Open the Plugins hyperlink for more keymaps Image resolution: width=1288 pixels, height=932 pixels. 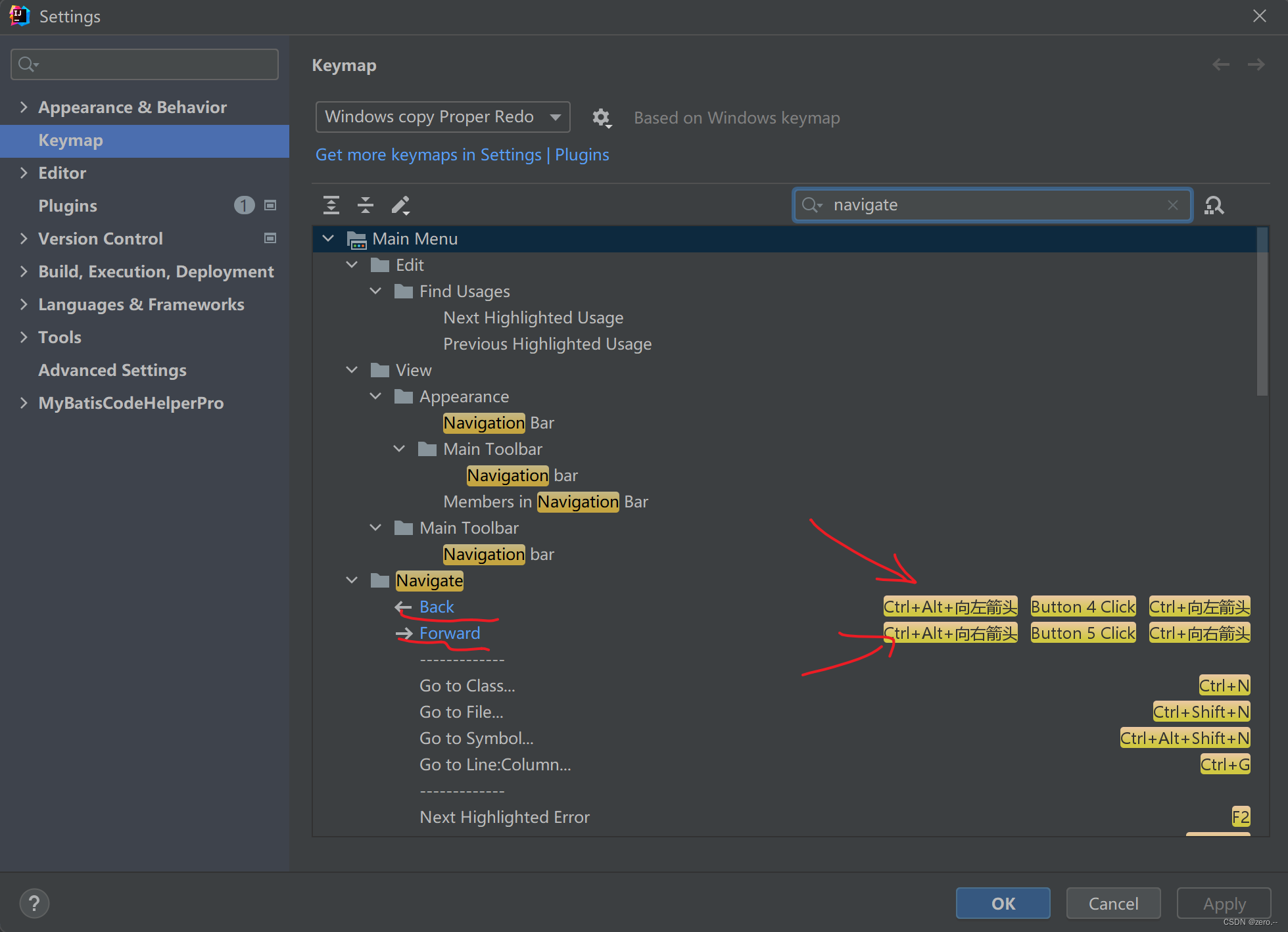point(582,154)
